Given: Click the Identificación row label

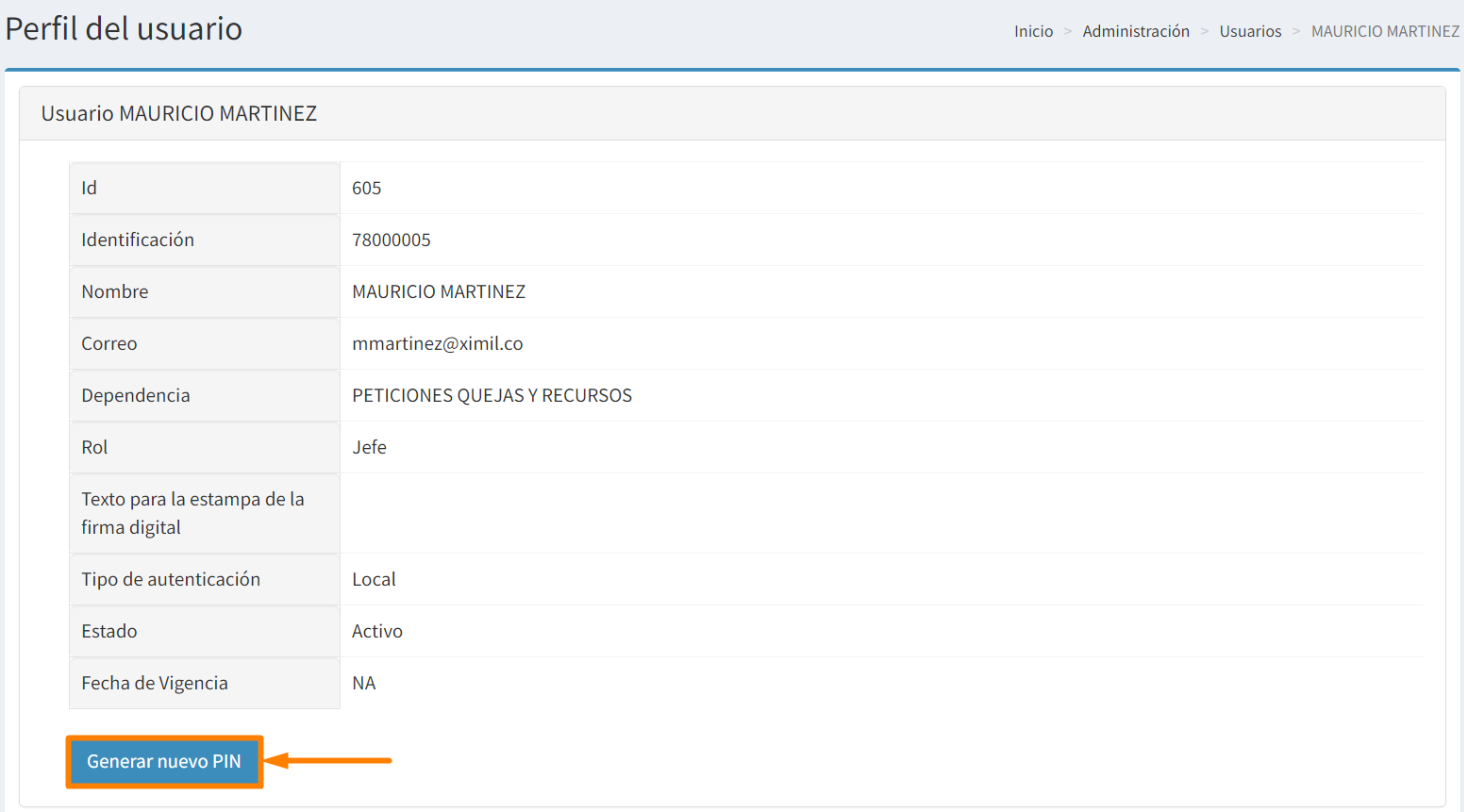Looking at the screenshot, I should (137, 240).
